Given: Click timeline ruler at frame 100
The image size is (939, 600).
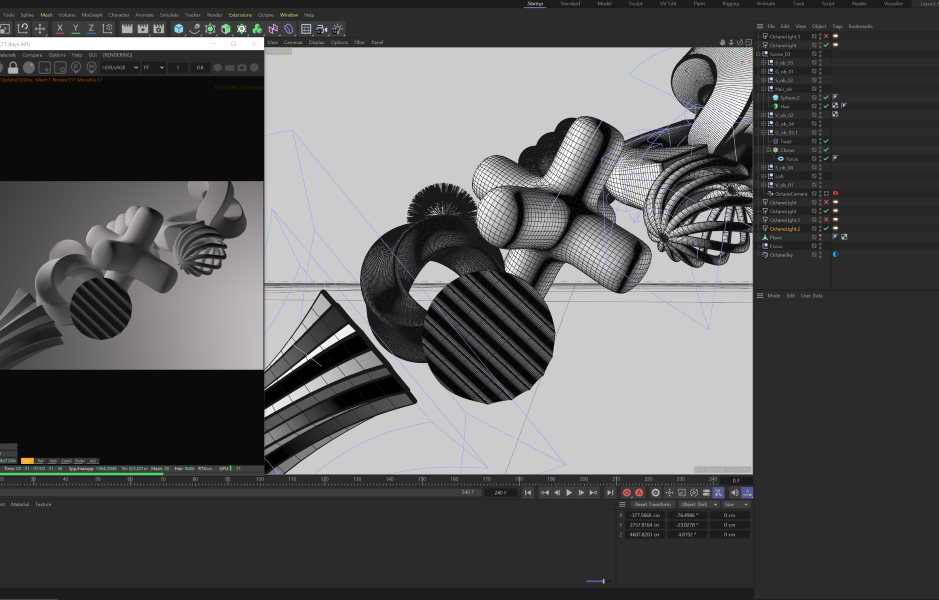Looking at the screenshot, I should tap(260, 480).
